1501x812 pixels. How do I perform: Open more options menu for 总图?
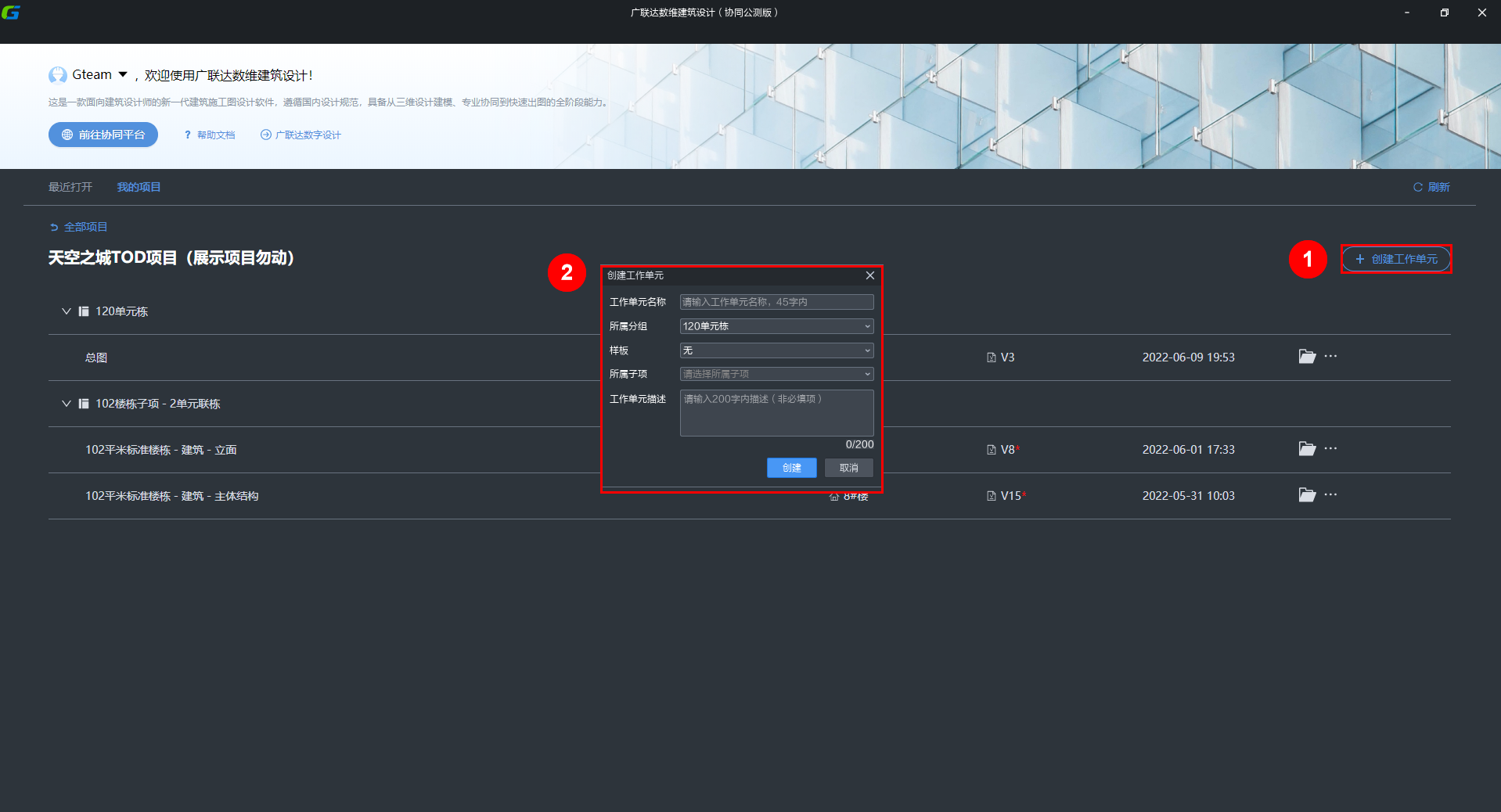coord(1330,356)
